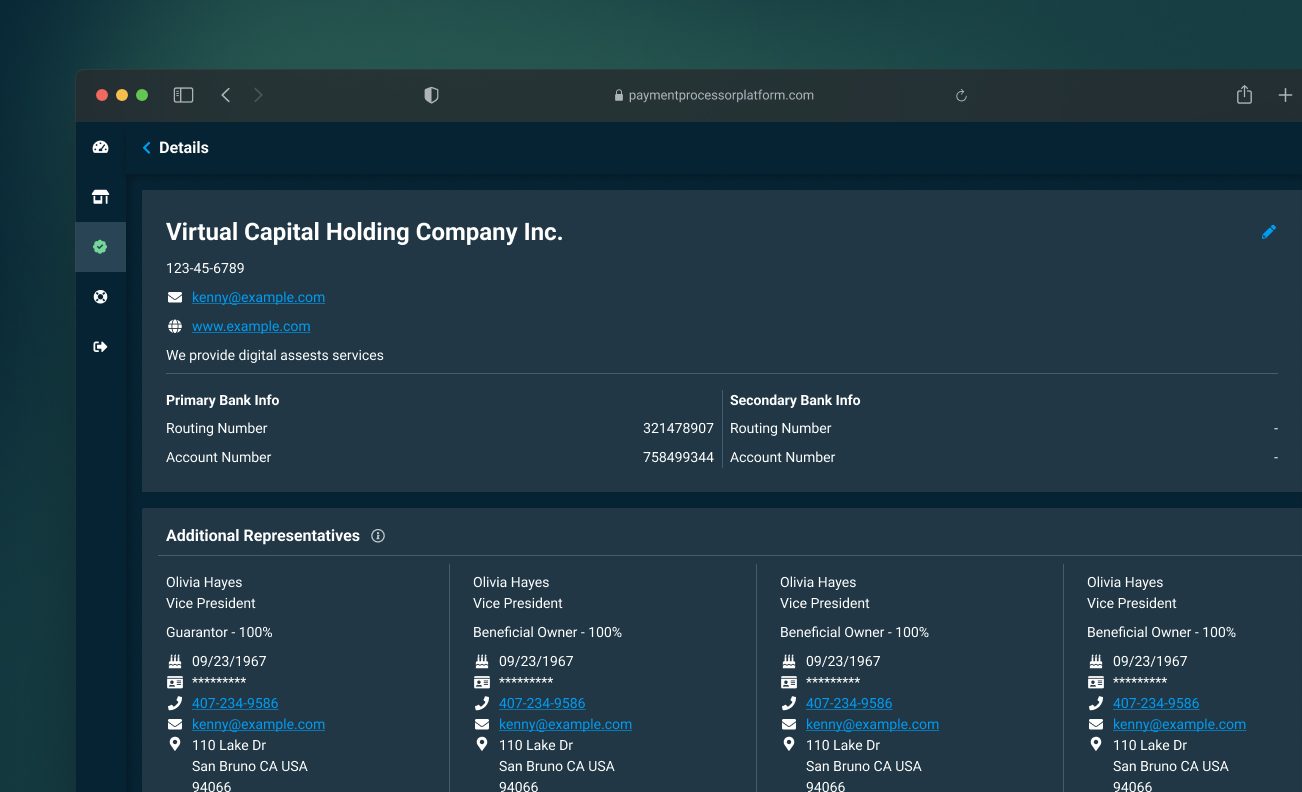Open the support lifebuoy sidebar icon
Viewport: 1302px width, 792px height.
100,297
